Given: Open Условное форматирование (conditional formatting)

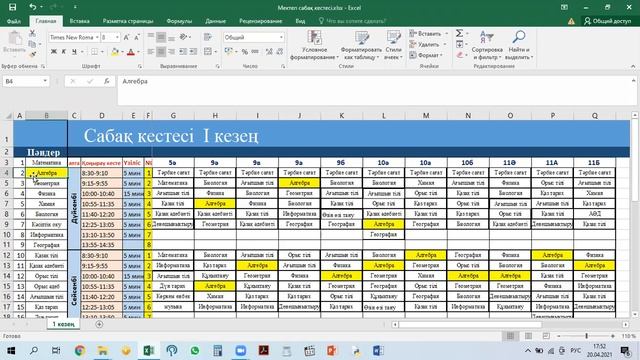Looking at the screenshot, I should pyautogui.click(x=314, y=45).
